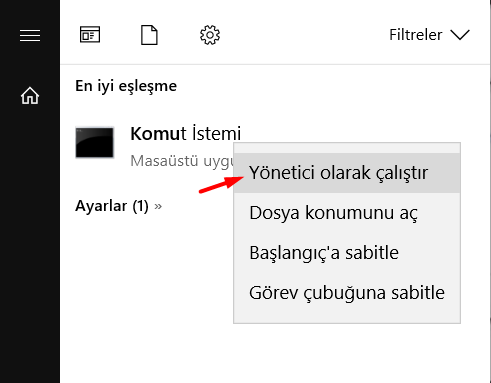Screen dimensions: 491x383
Task: Choose Dosya konumunu aç
Action: point(347,213)
